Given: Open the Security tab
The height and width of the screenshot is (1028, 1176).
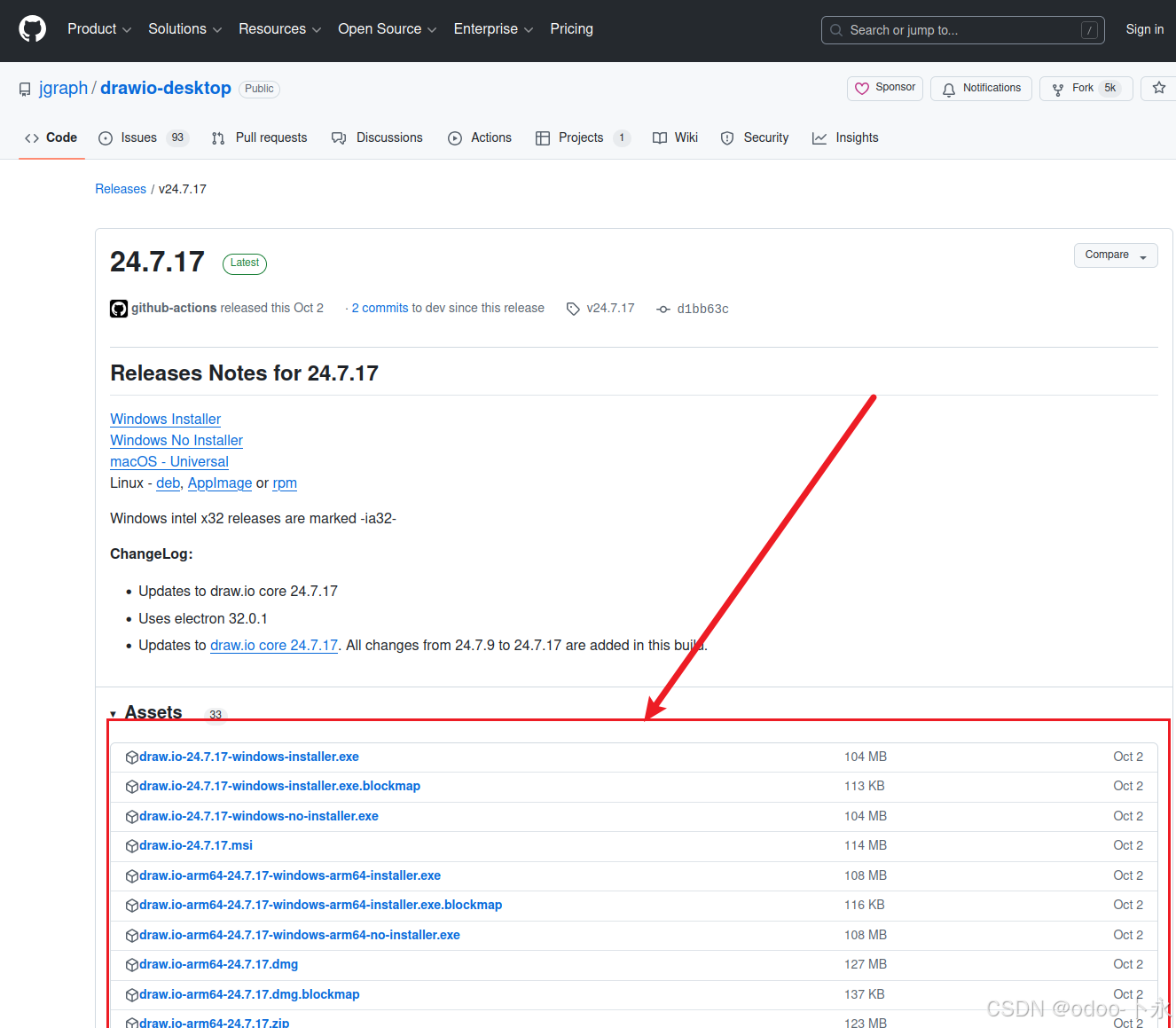Looking at the screenshot, I should (x=755, y=137).
